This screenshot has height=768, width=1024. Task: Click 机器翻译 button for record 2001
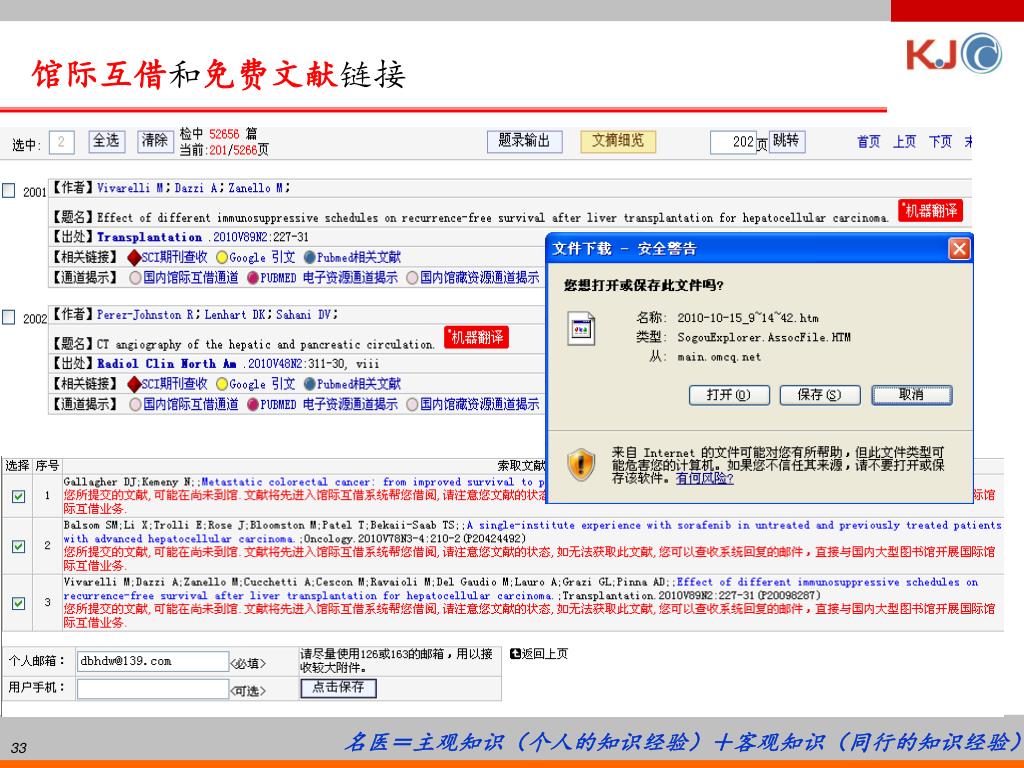click(930, 211)
